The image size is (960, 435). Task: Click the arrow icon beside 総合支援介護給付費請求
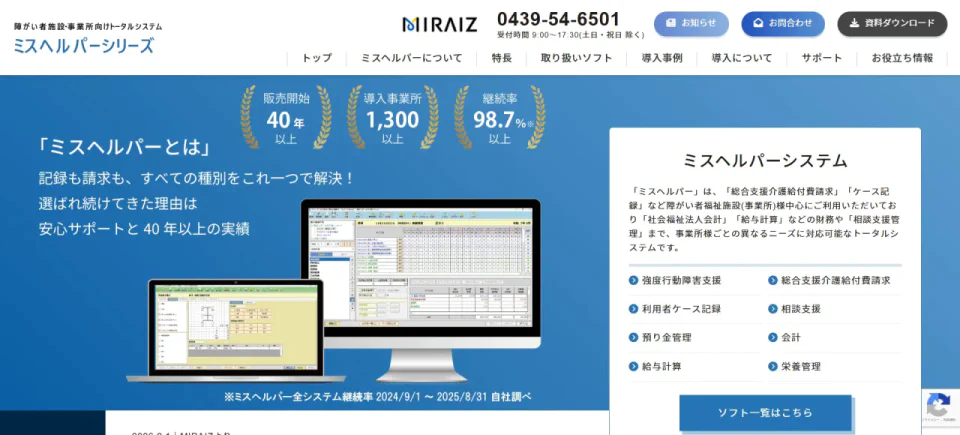click(x=773, y=281)
